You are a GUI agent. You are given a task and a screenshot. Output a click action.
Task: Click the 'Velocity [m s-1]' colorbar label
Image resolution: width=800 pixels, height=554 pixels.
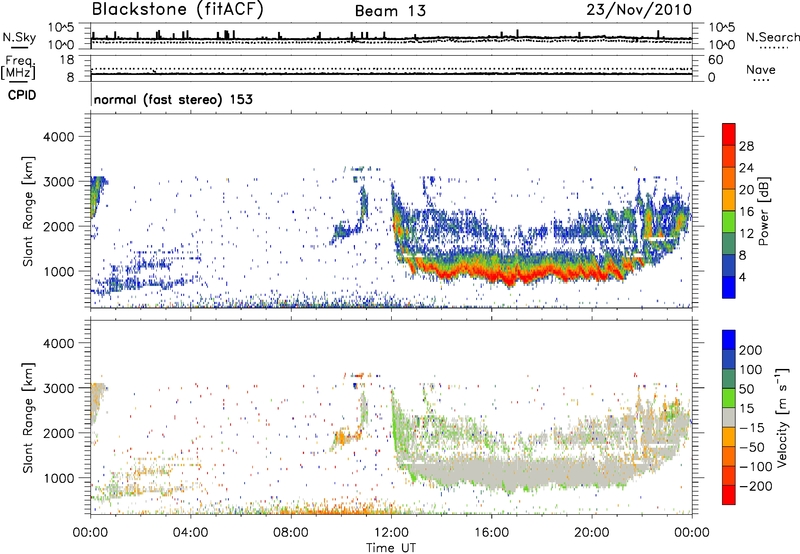tap(782, 417)
